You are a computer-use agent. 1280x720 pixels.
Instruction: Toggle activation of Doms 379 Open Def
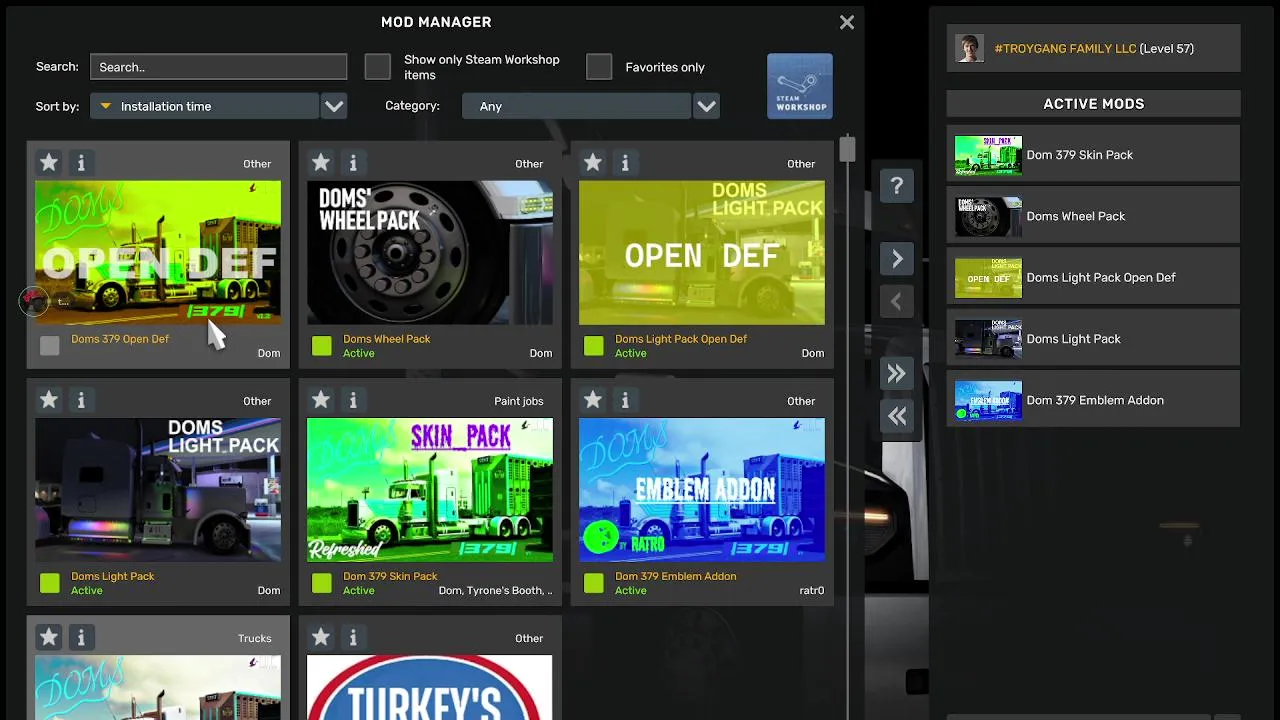[49, 346]
